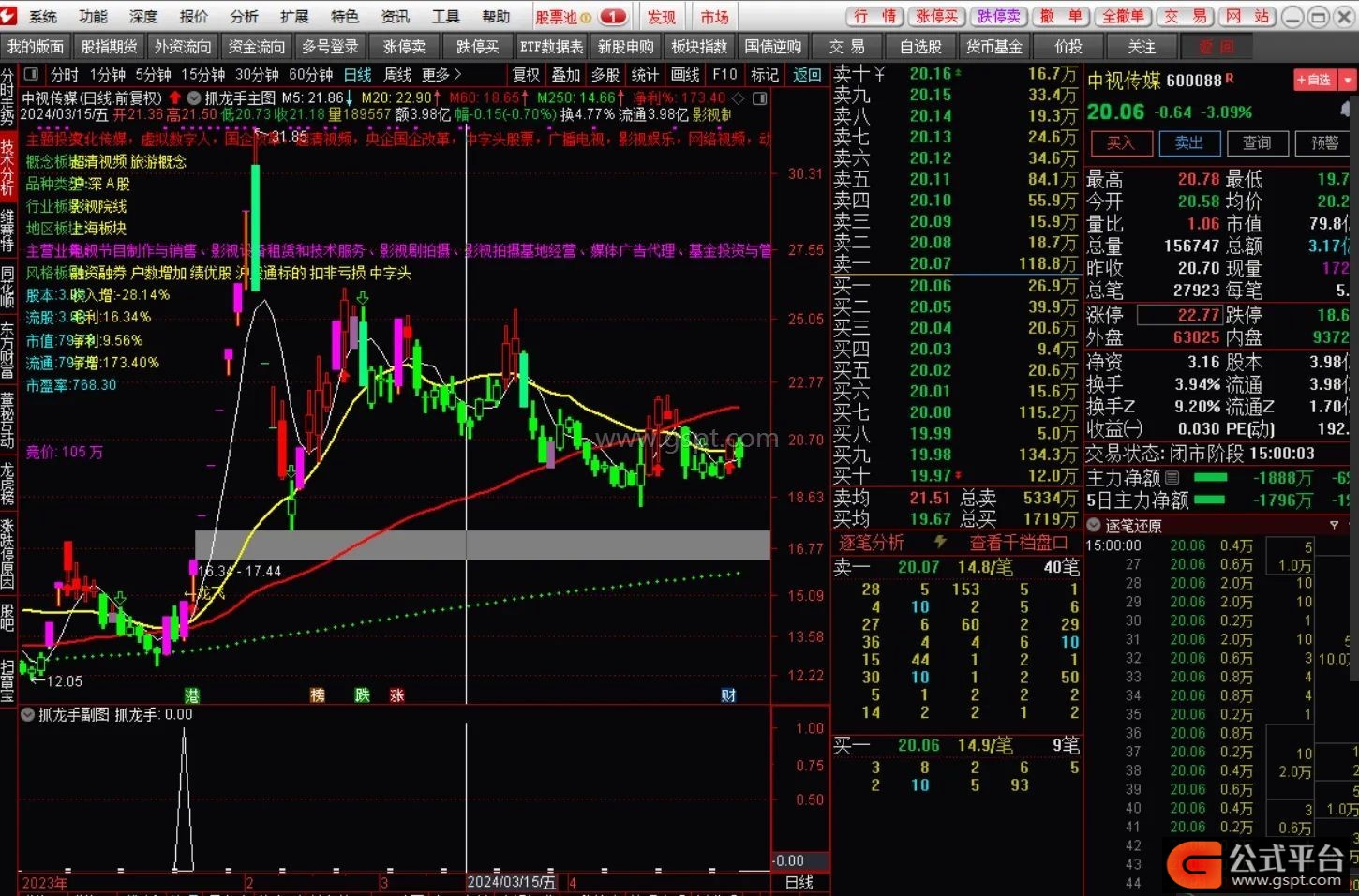Open the 功能 menu
Image resolution: width=1359 pixels, height=896 pixels.
(x=93, y=17)
